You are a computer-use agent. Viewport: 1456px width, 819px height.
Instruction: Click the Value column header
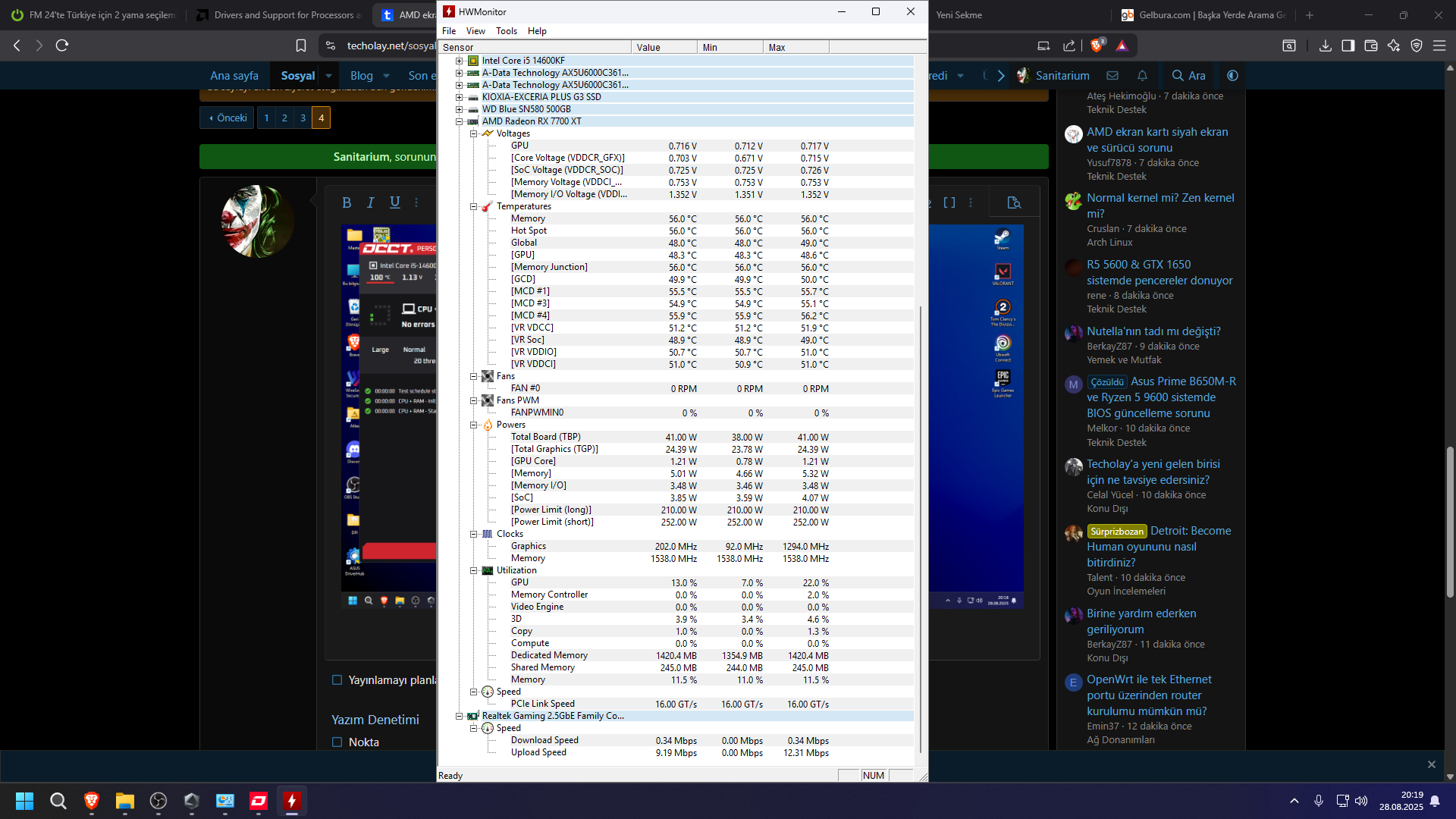pyautogui.click(x=664, y=47)
